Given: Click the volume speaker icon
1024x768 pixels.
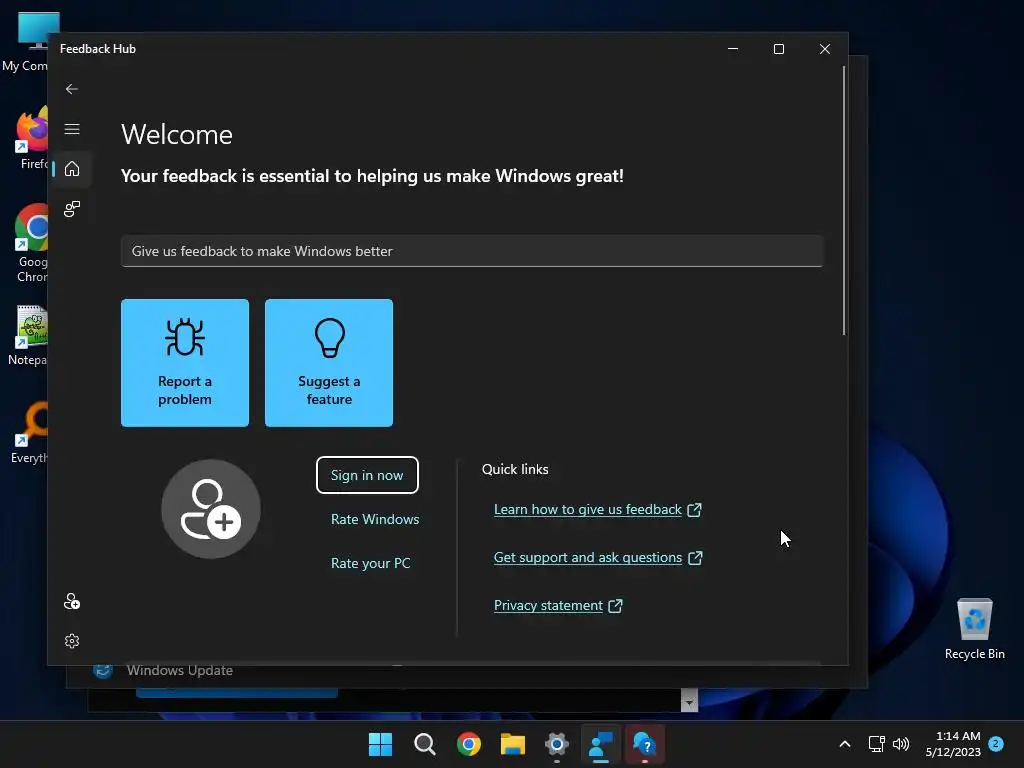Looking at the screenshot, I should click(901, 744).
